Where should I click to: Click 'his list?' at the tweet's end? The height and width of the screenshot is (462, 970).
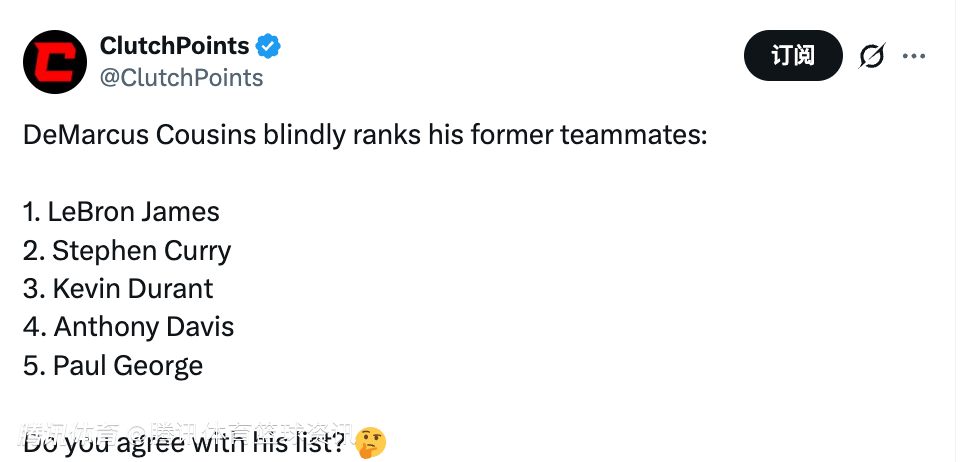click(x=298, y=441)
